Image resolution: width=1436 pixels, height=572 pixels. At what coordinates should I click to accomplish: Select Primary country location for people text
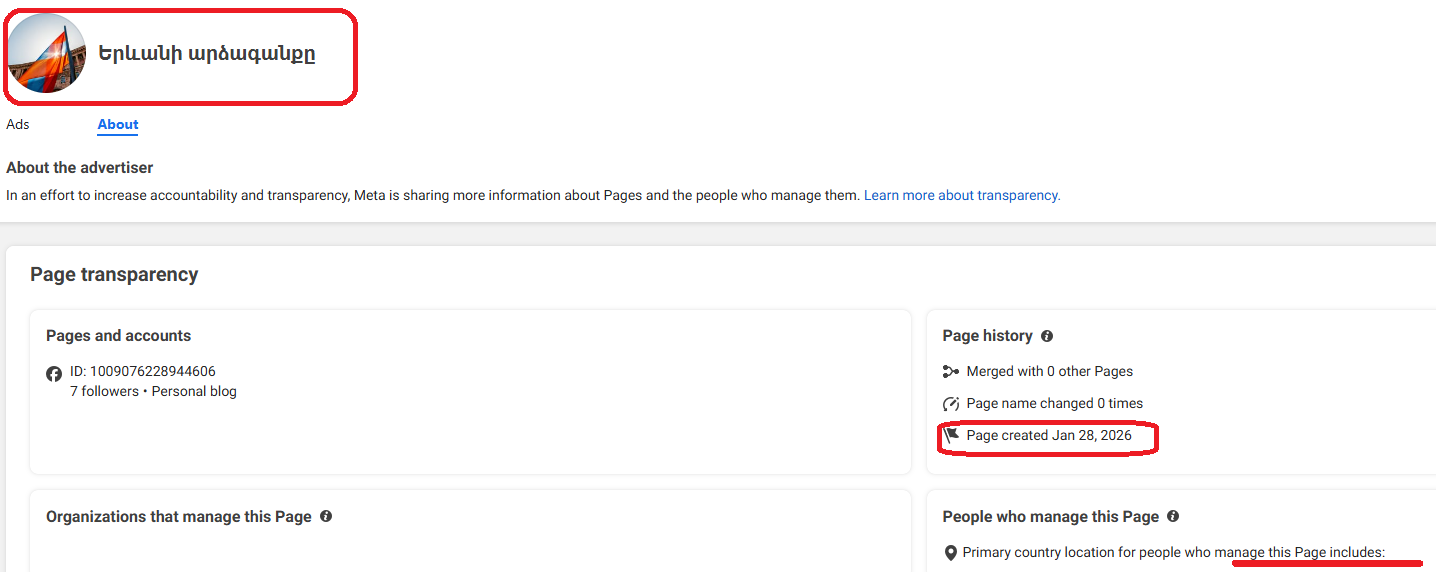click(x=1173, y=552)
